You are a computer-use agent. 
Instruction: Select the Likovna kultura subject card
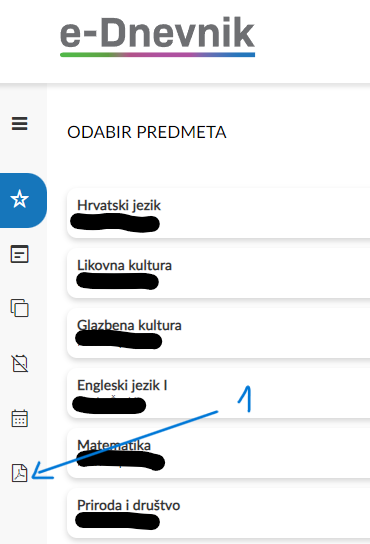point(218,273)
